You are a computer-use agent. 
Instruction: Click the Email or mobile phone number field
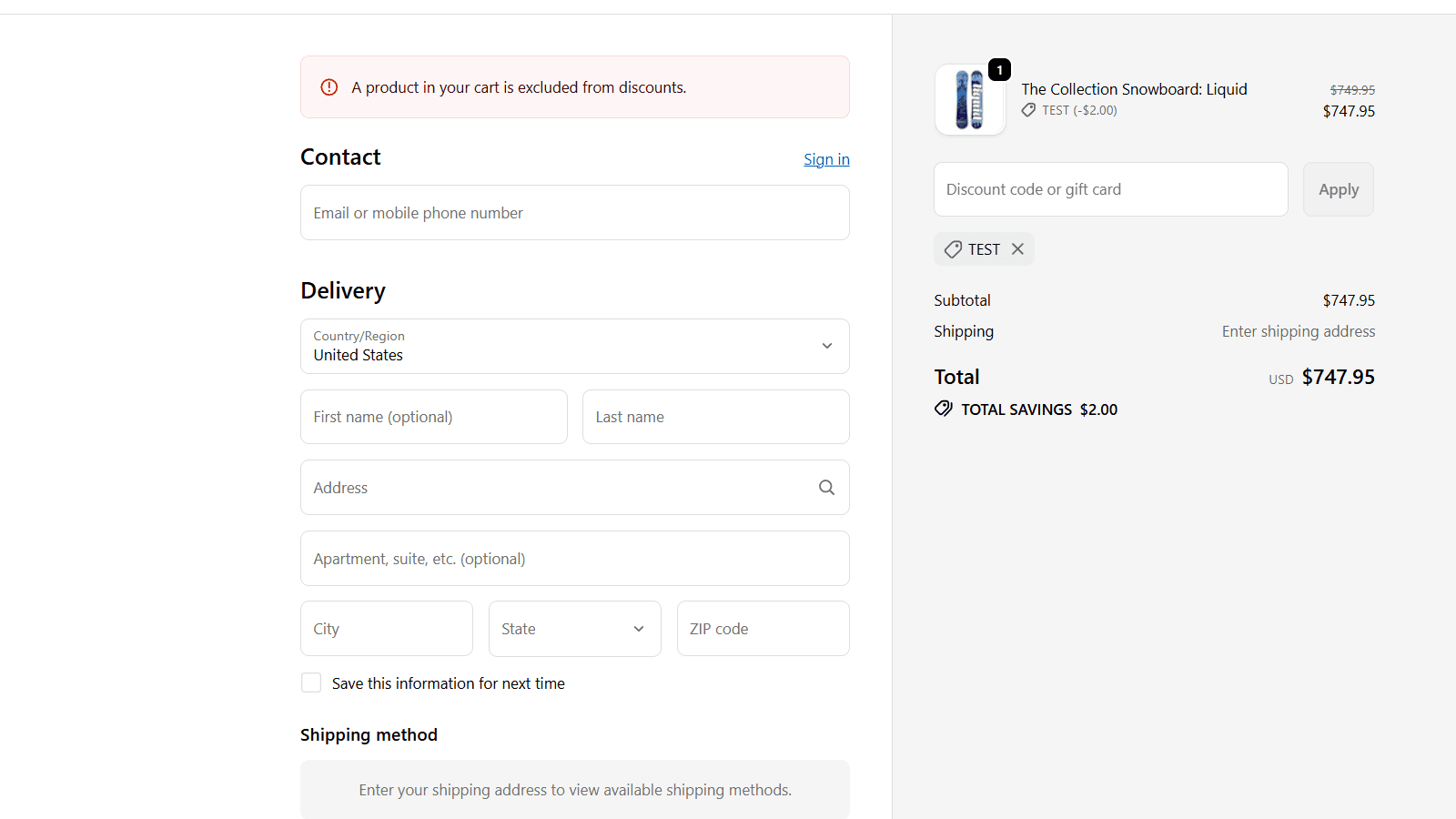click(574, 212)
